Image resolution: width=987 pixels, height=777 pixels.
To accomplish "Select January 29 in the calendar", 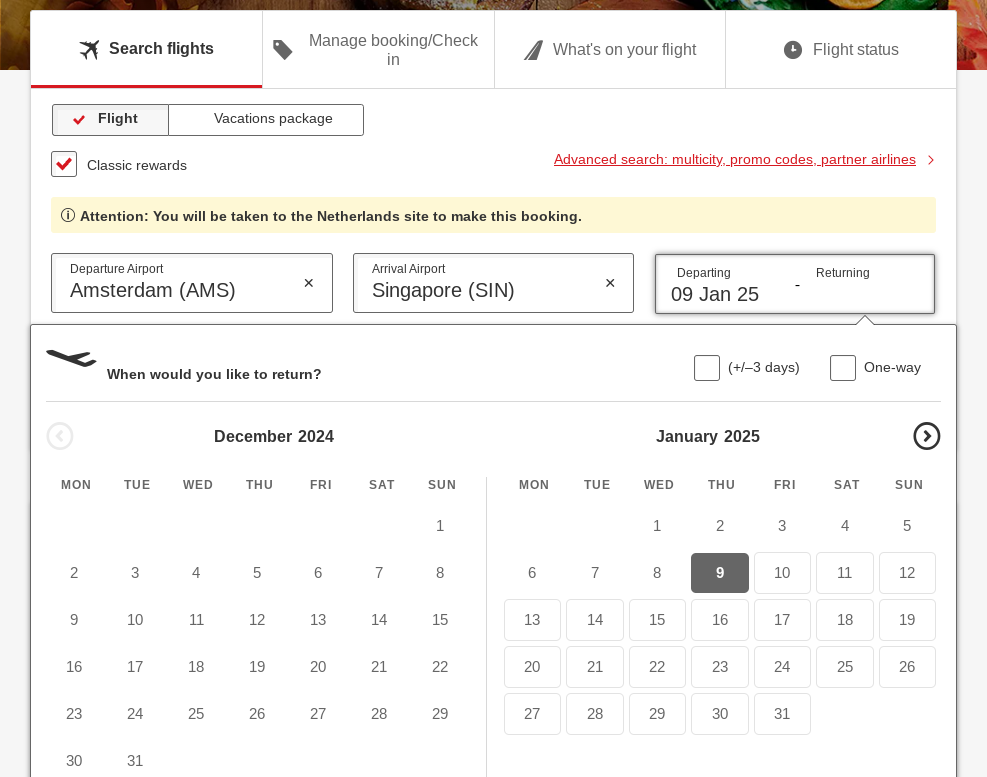I will (657, 714).
